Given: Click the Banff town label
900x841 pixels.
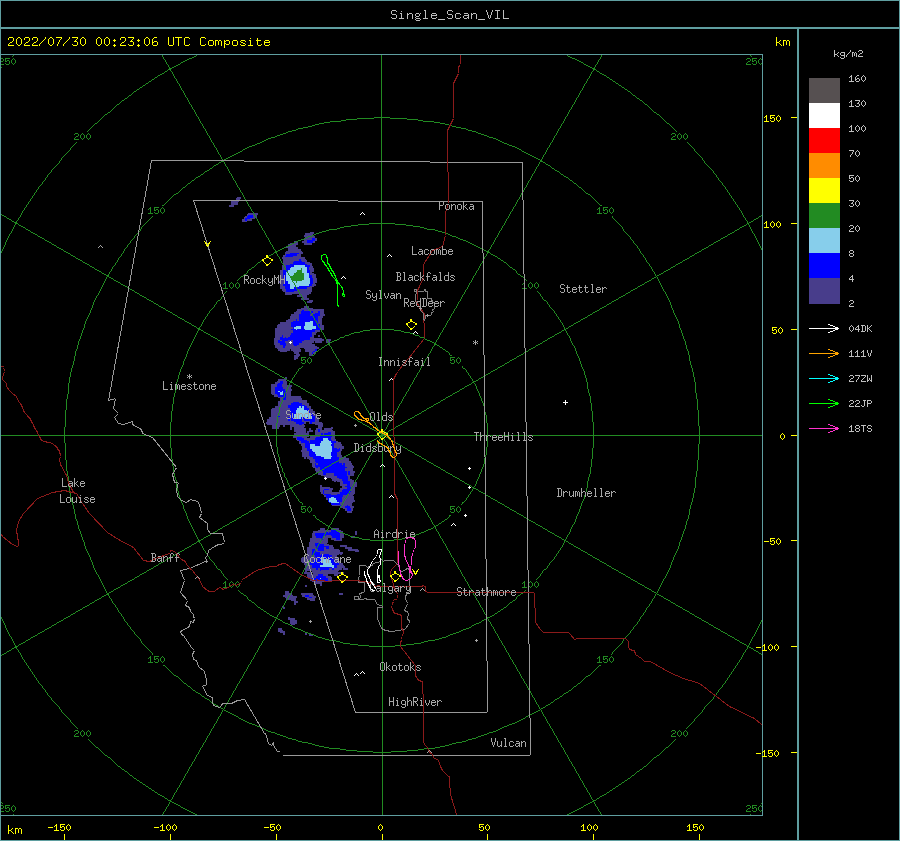Looking at the screenshot, I should 165,557.
